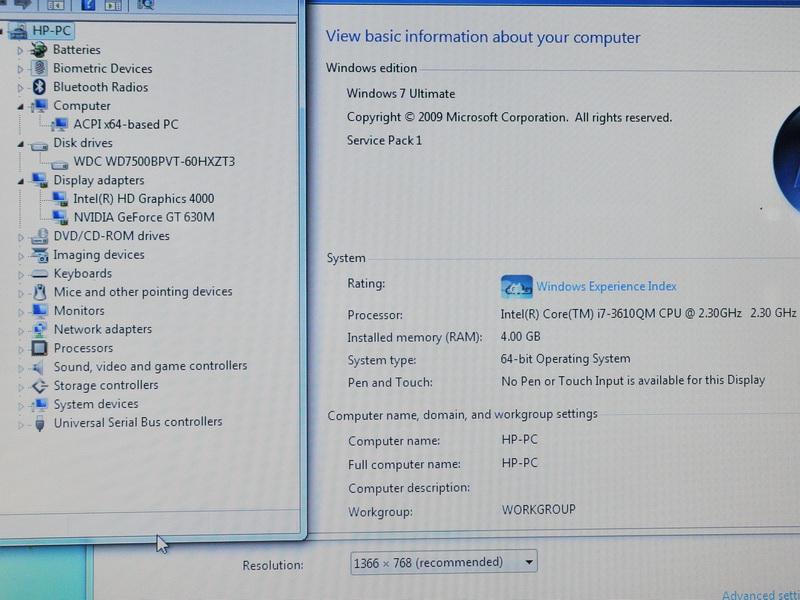Click the Sound controllers speaker icon
Screen dimensions: 800x600
pos(39,367)
